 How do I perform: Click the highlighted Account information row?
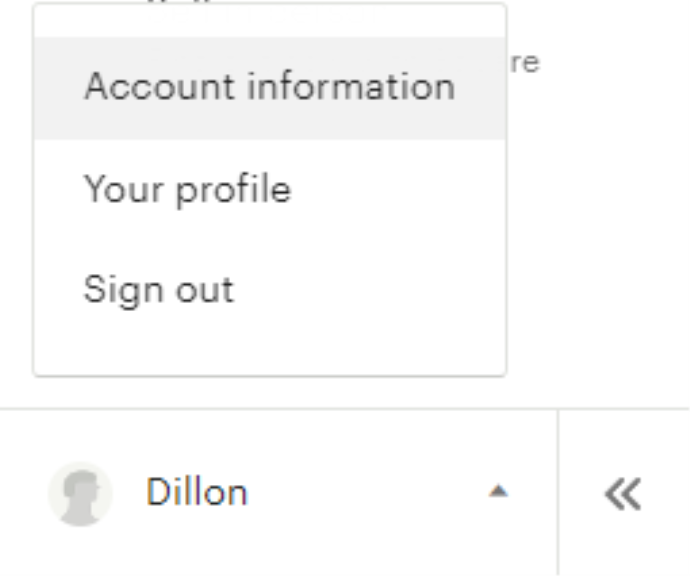269,88
